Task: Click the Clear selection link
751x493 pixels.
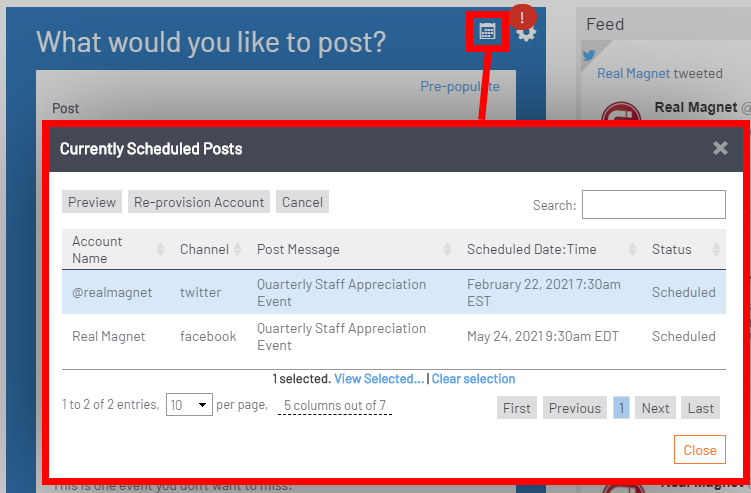Action: click(x=473, y=379)
